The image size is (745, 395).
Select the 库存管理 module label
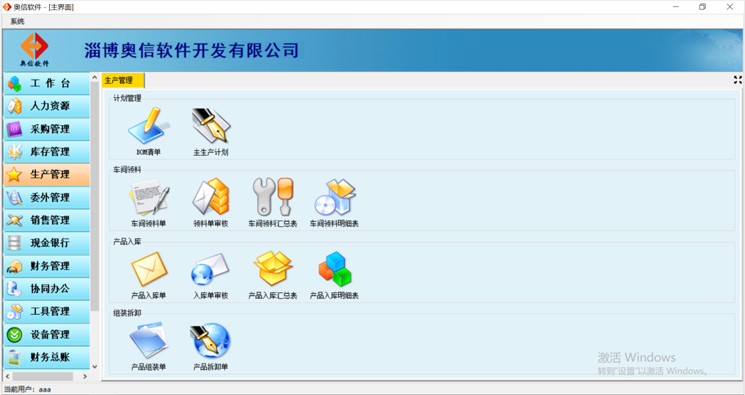coord(50,152)
